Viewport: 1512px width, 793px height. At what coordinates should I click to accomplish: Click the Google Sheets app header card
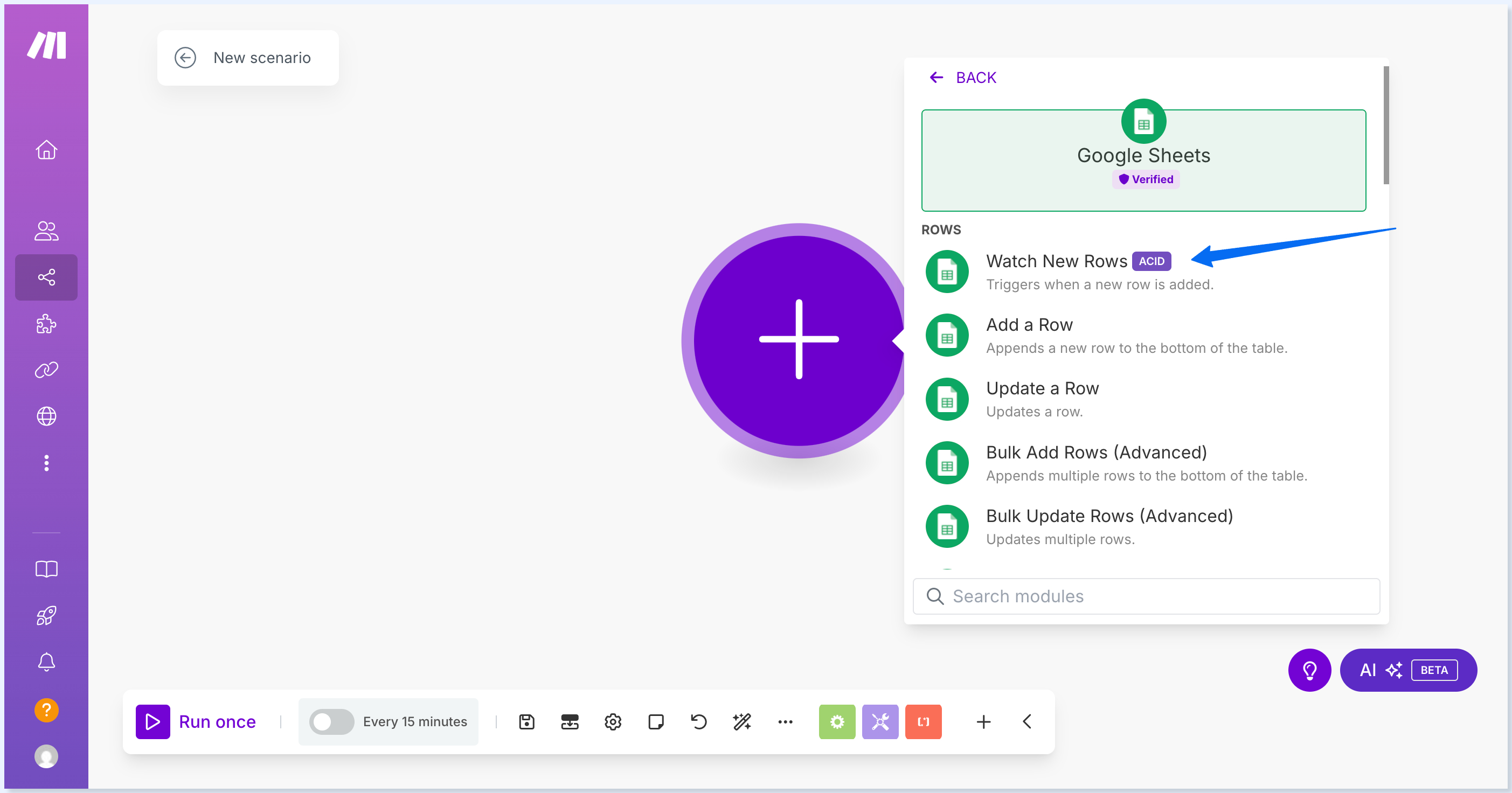1143,159
